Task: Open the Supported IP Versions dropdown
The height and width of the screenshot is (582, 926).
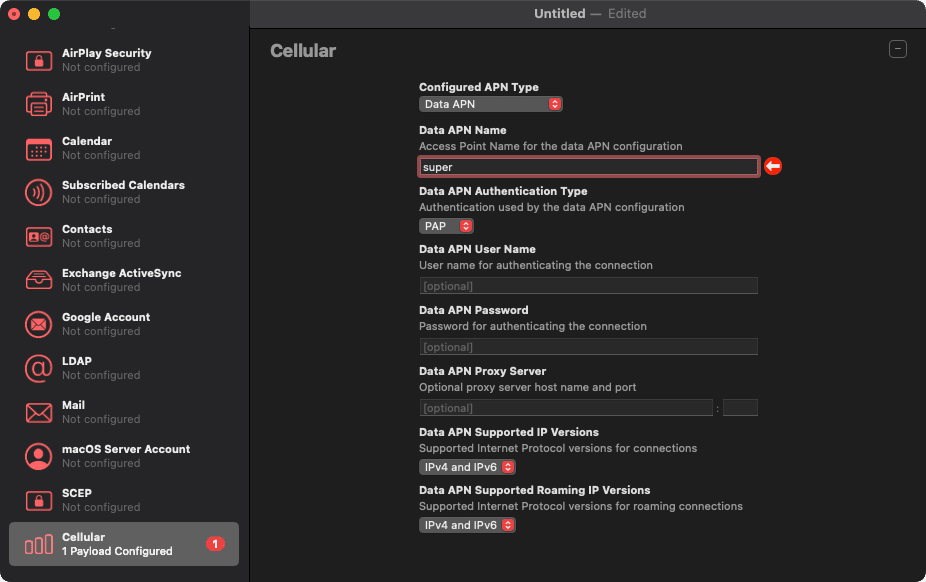Action: (x=467, y=466)
